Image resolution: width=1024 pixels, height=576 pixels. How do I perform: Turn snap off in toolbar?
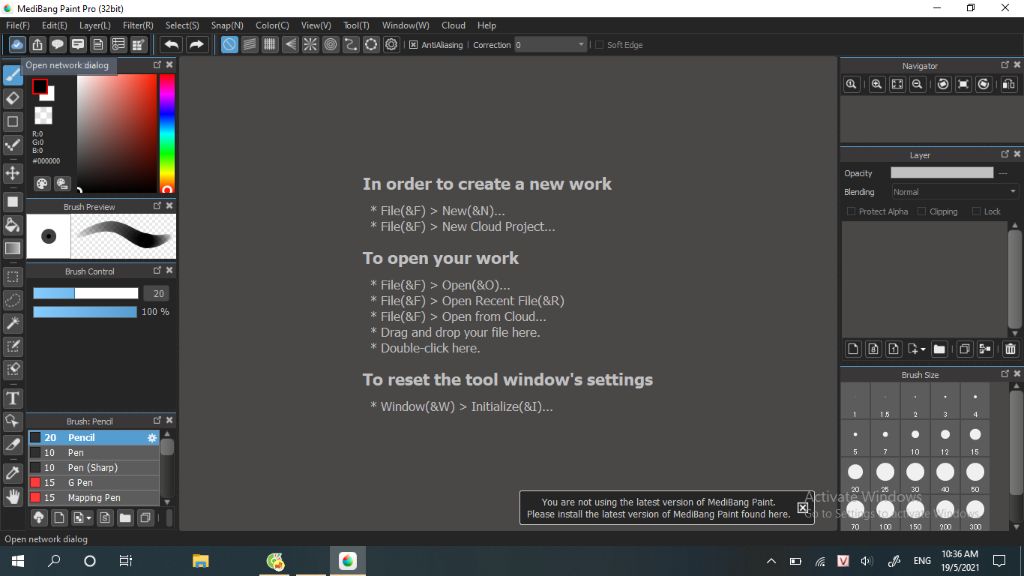click(x=229, y=44)
